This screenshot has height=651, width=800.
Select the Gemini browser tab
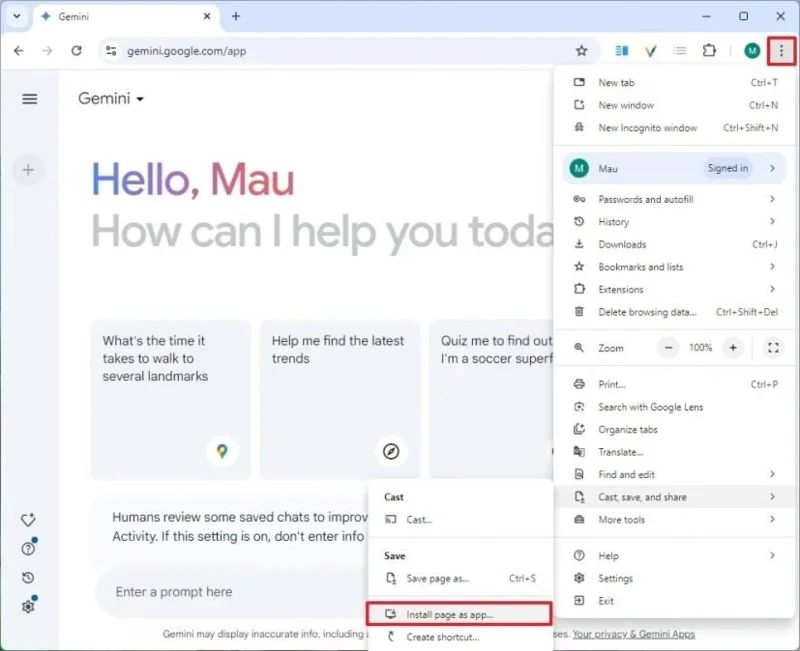tap(128, 16)
